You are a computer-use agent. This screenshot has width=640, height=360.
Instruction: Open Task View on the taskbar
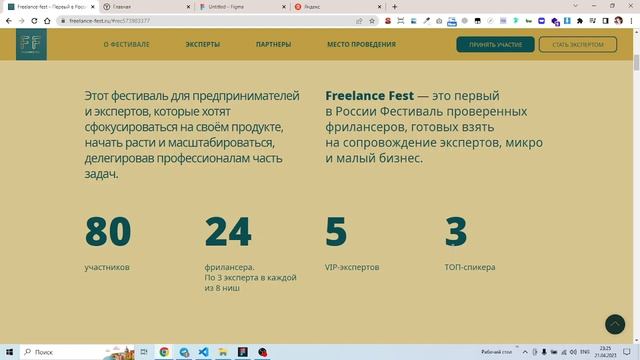click(144, 351)
